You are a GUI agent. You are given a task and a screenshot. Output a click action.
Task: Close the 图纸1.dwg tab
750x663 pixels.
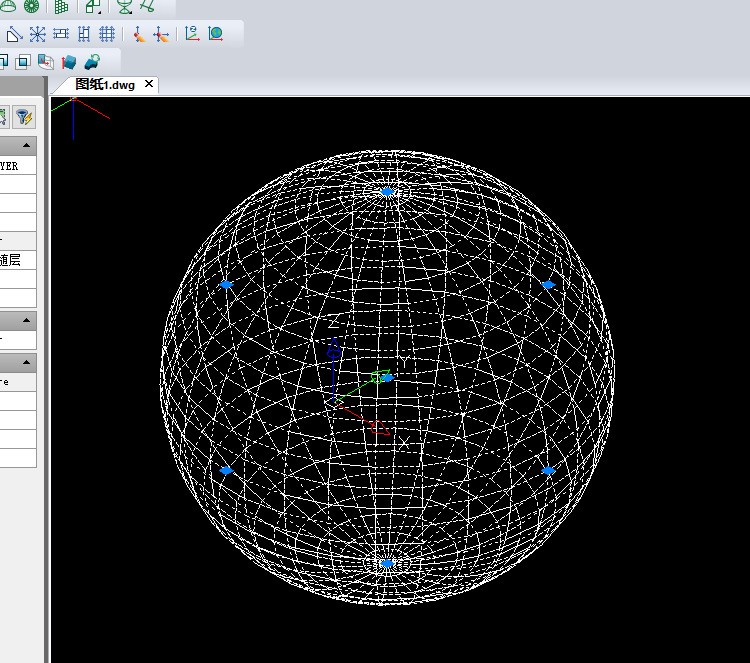[149, 84]
